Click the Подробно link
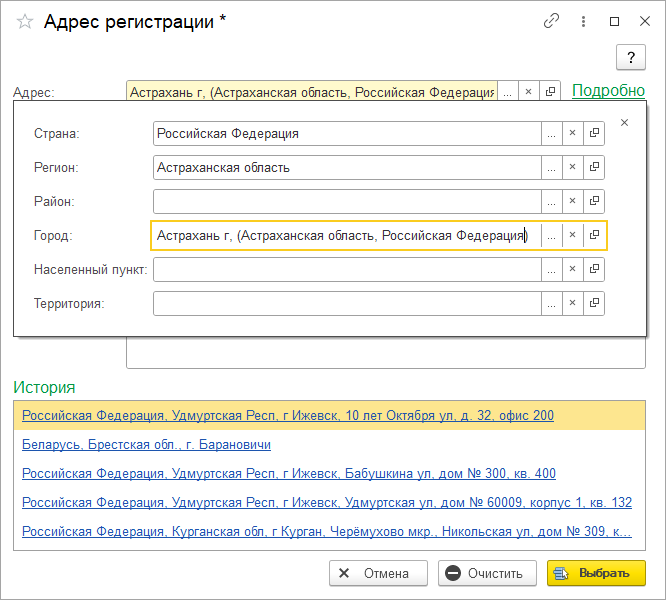This screenshot has width=666, height=600. (x=608, y=91)
